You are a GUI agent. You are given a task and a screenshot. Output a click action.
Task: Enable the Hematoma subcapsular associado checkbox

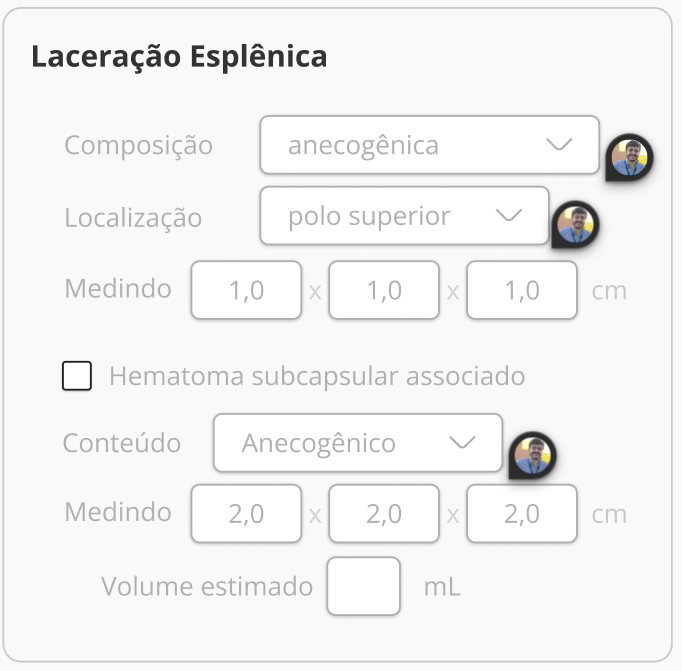click(x=77, y=377)
